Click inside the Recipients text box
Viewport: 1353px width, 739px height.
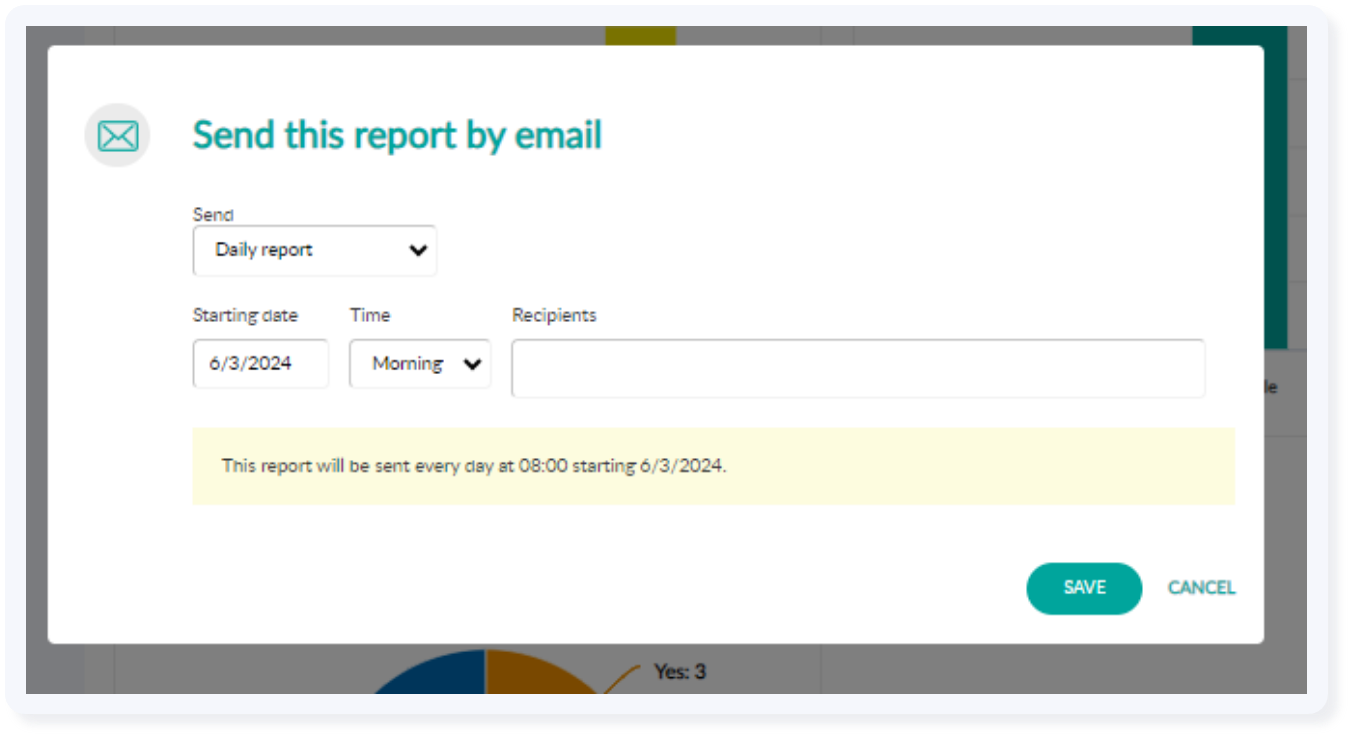[857, 368]
